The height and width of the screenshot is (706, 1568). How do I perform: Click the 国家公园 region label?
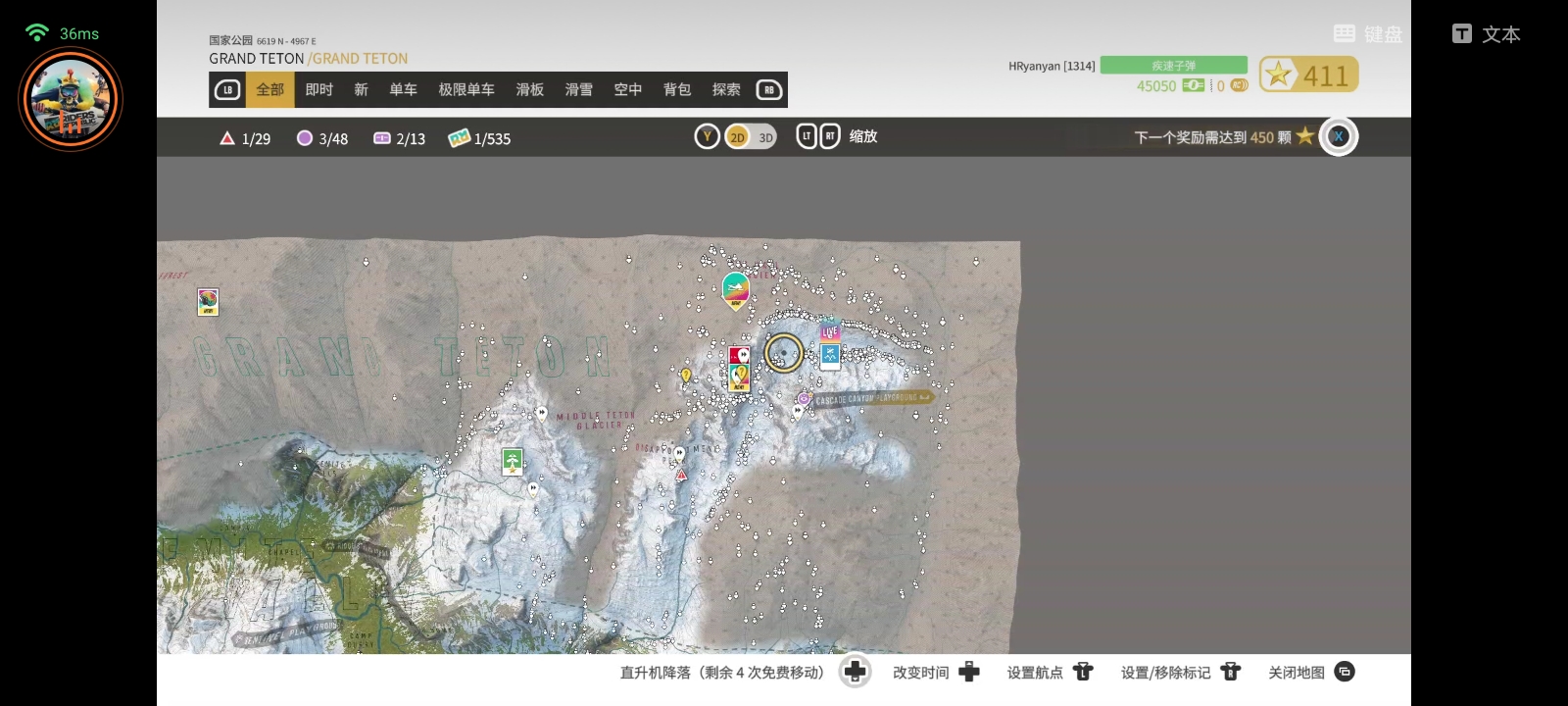tap(230, 40)
